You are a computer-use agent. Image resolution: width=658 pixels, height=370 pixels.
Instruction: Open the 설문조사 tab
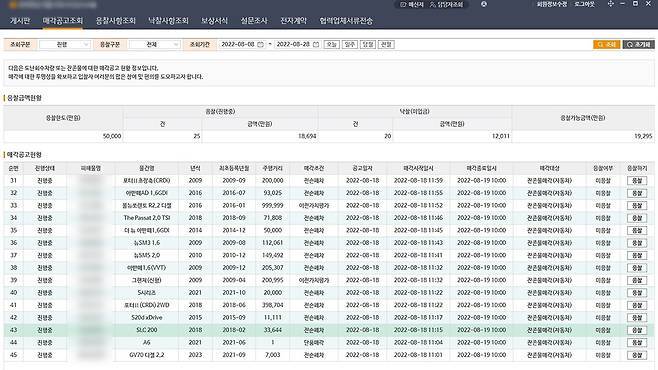(253, 21)
